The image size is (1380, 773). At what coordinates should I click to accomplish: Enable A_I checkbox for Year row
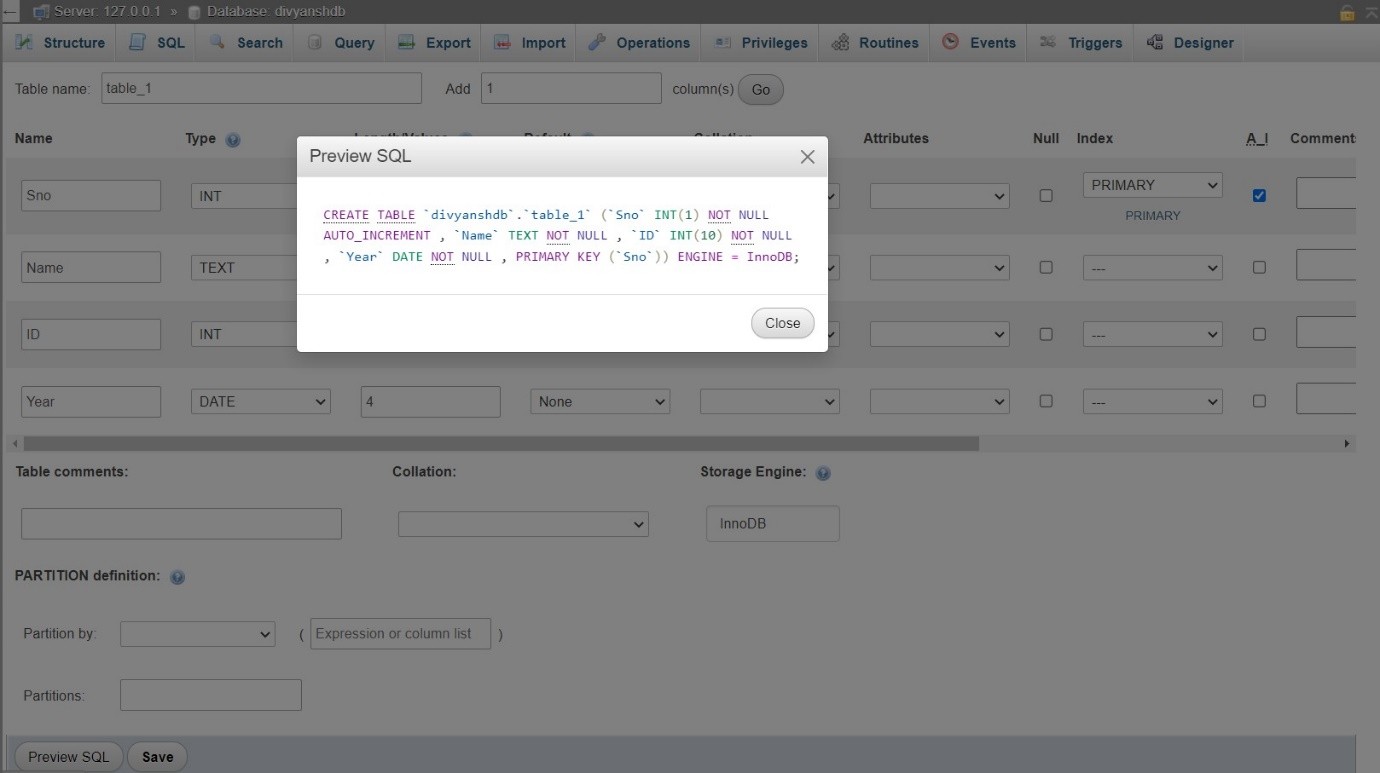pos(1259,402)
